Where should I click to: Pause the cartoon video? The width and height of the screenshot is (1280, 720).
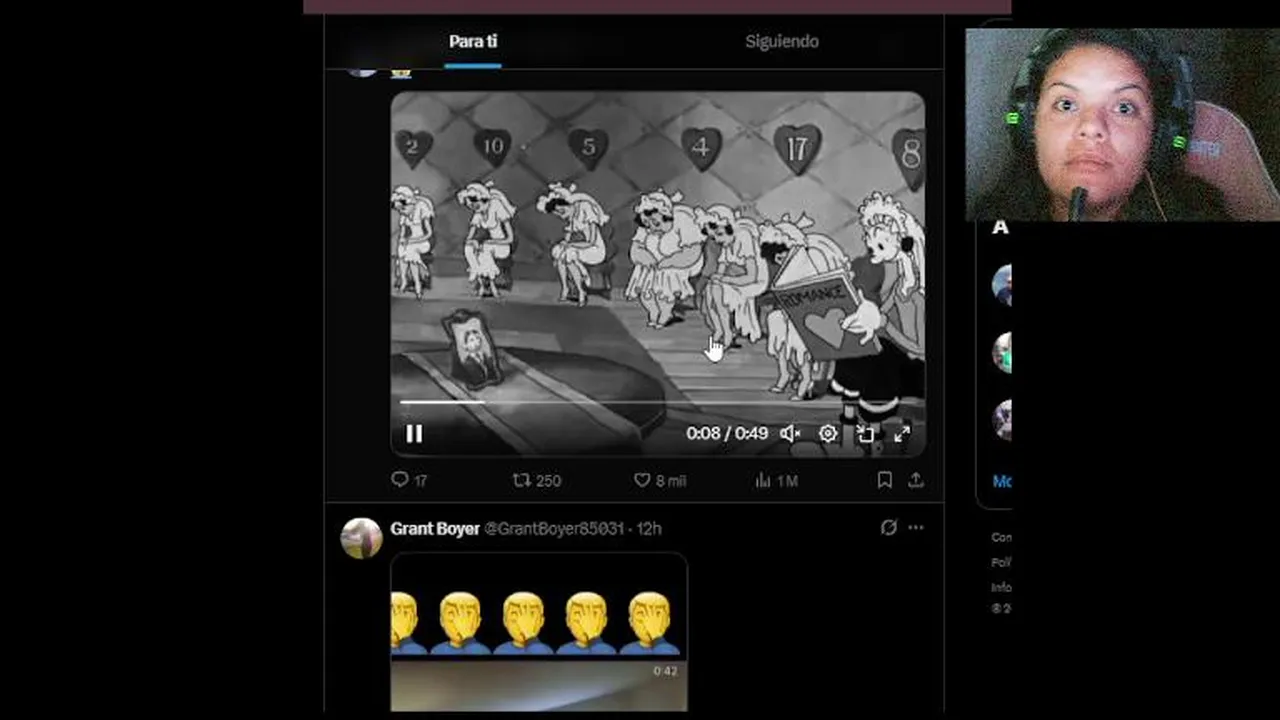pyautogui.click(x=414, y=434)
